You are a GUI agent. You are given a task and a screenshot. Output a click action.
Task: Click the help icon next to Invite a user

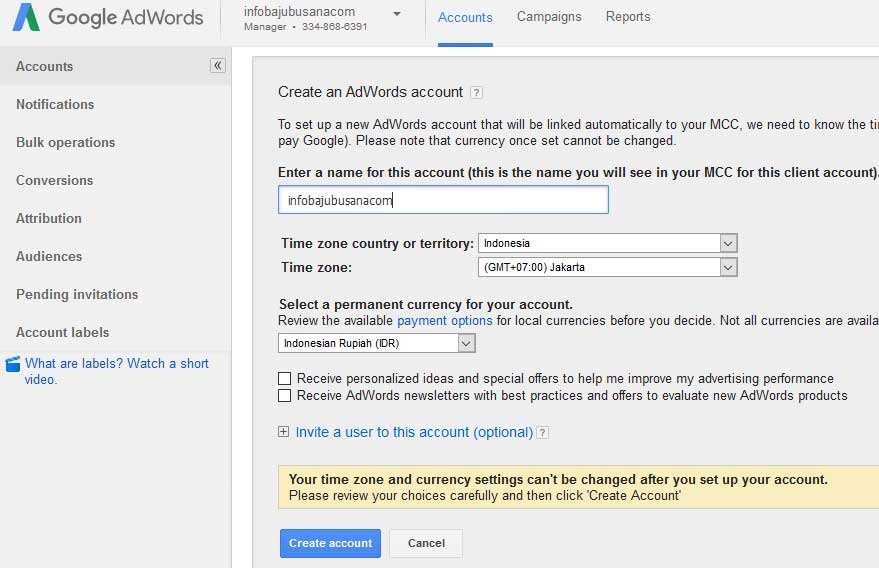tap(542, 433)
